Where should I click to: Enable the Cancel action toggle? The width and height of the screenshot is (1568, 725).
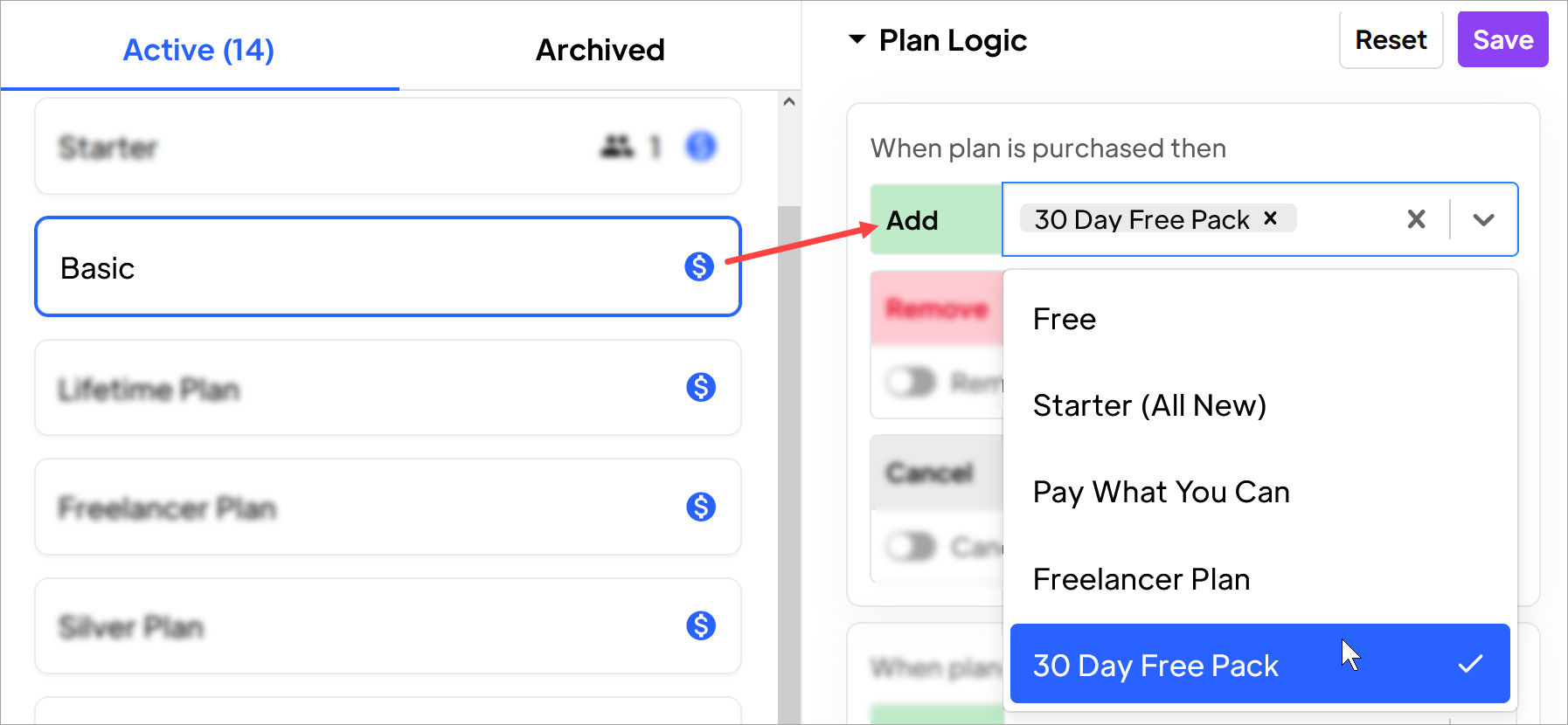(x=911, y=546)
